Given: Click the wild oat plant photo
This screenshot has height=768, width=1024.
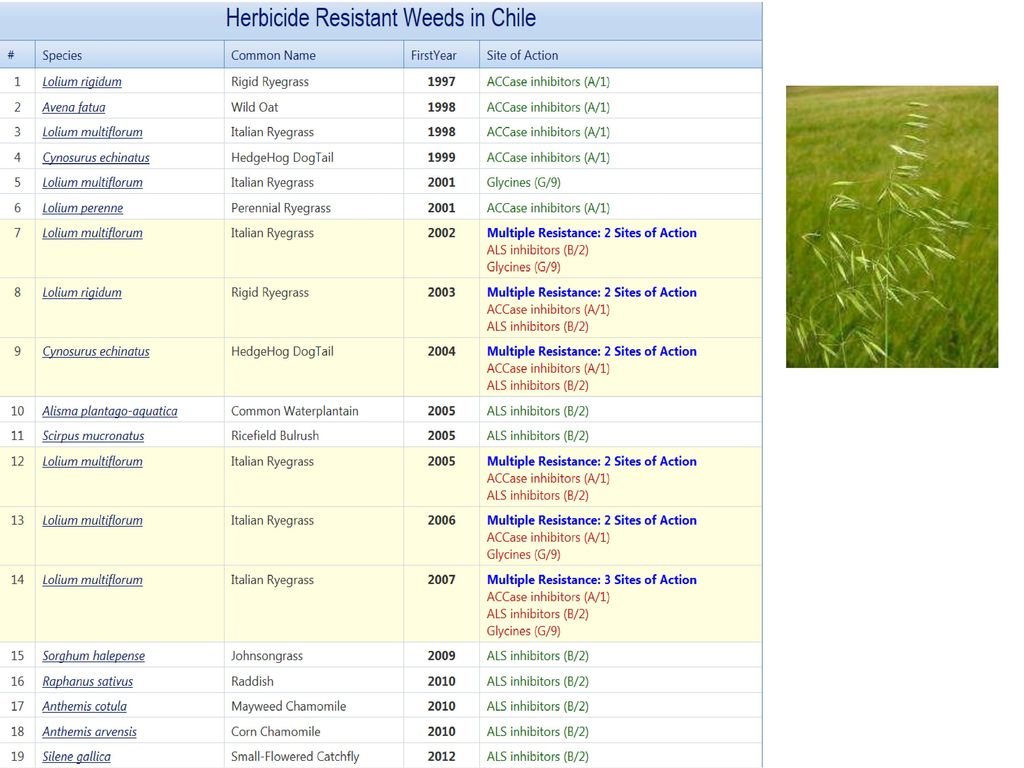Looking at the screenshot, I should pyautogui.click(x=891, y=227).
